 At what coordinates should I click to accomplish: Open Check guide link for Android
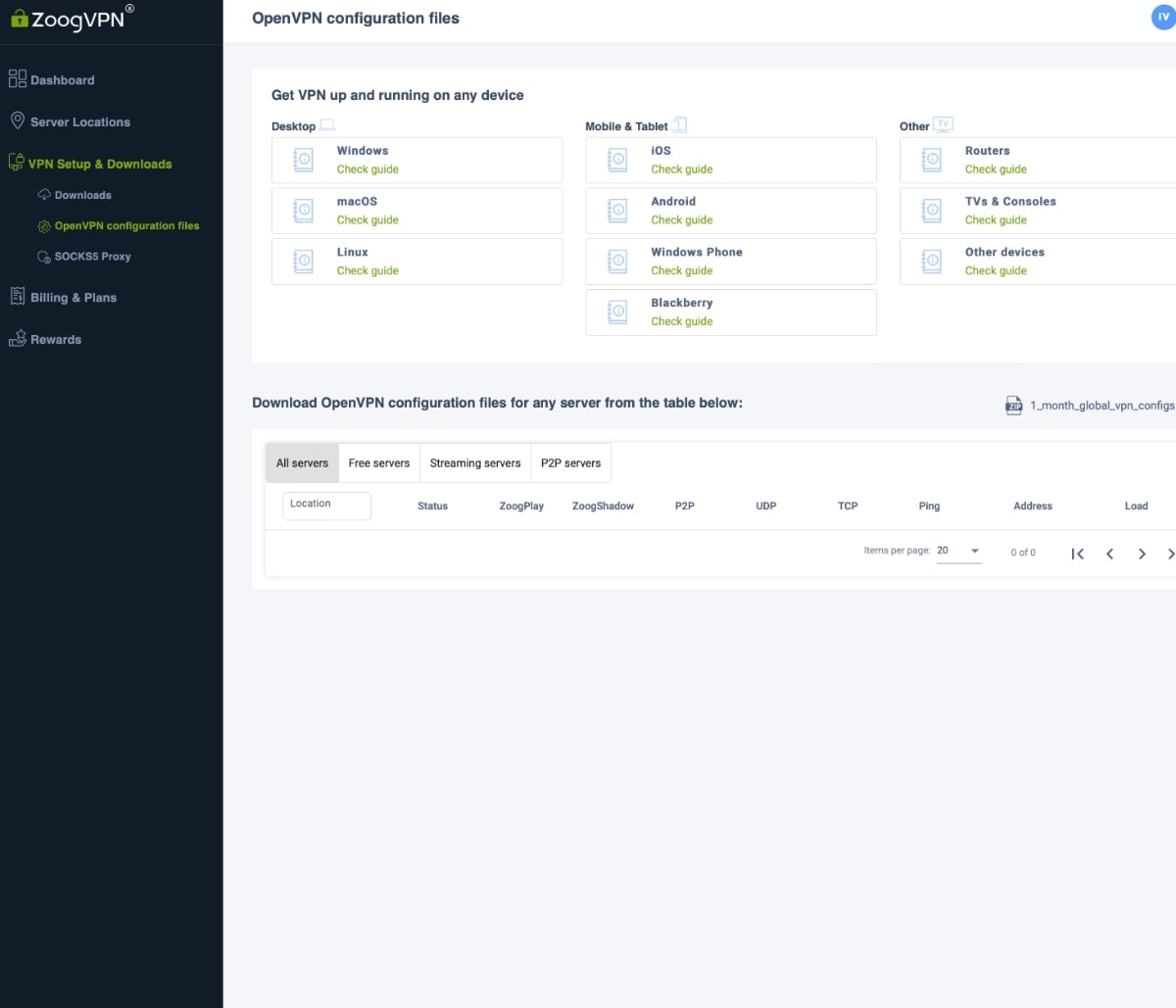(682, 220)
